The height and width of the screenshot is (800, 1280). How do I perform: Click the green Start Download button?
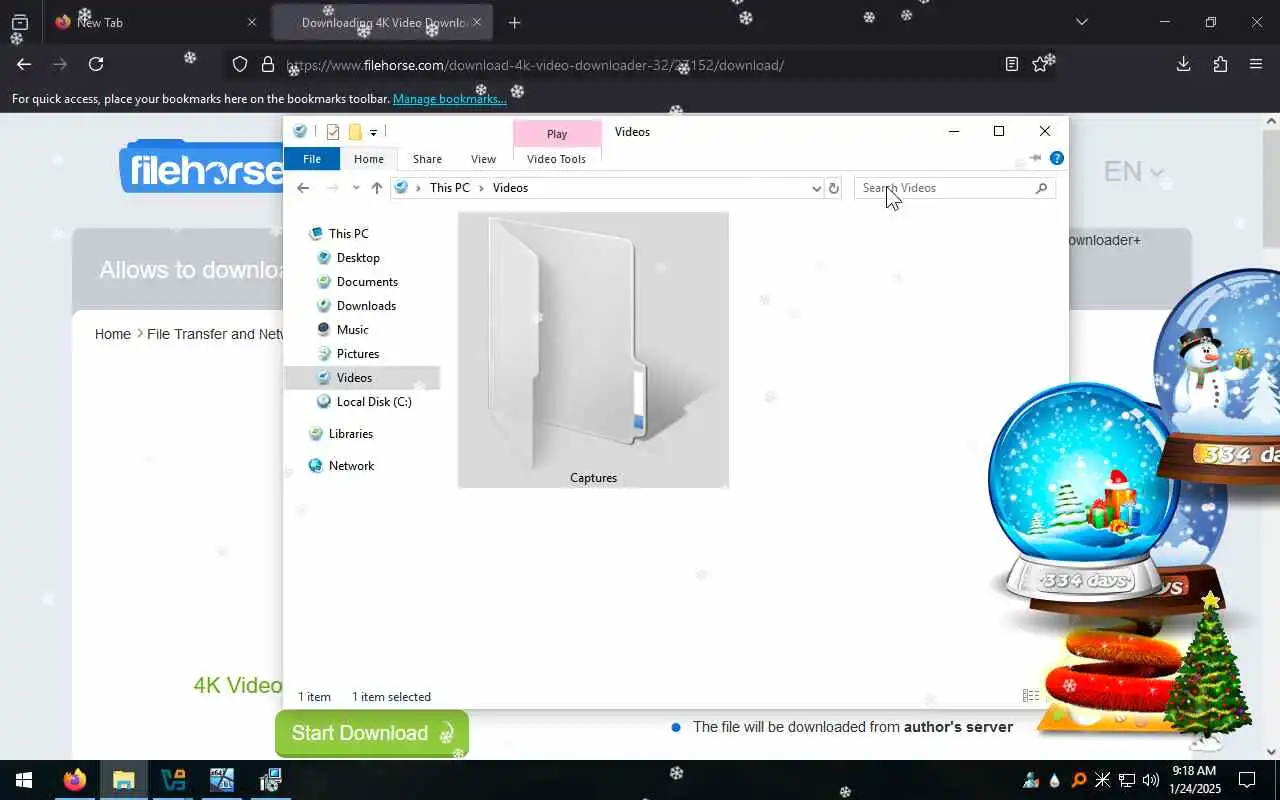tap(371, 733)
